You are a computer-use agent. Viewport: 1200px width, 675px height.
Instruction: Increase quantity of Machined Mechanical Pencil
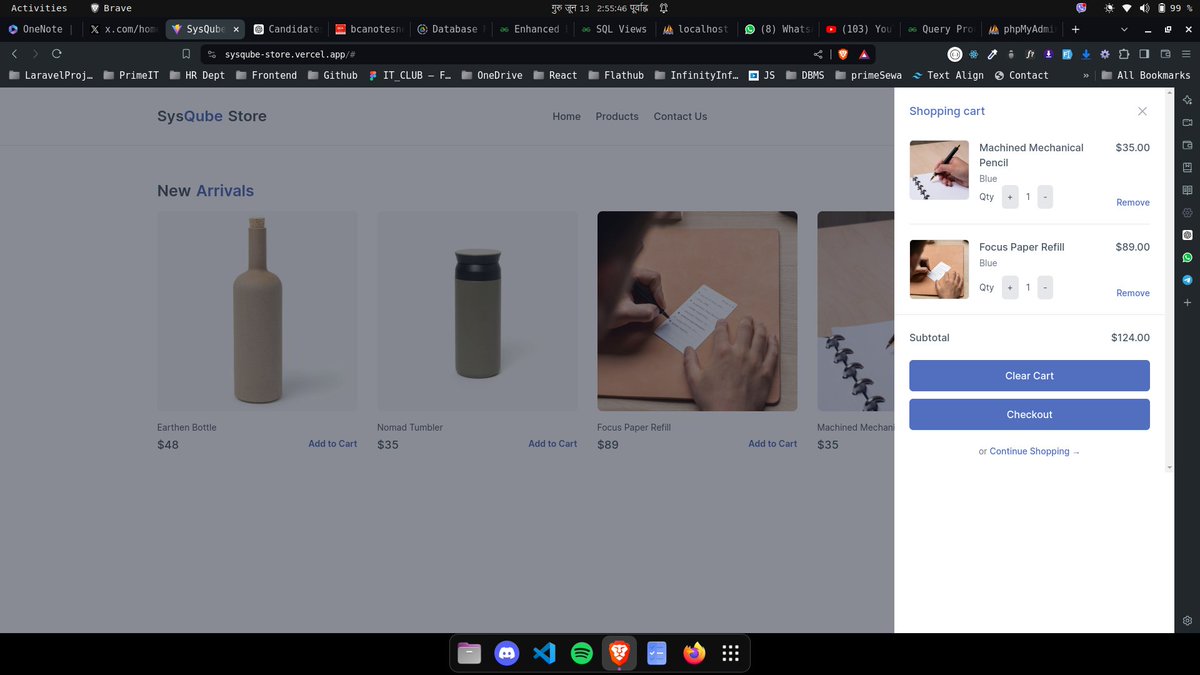(1010, 197)
